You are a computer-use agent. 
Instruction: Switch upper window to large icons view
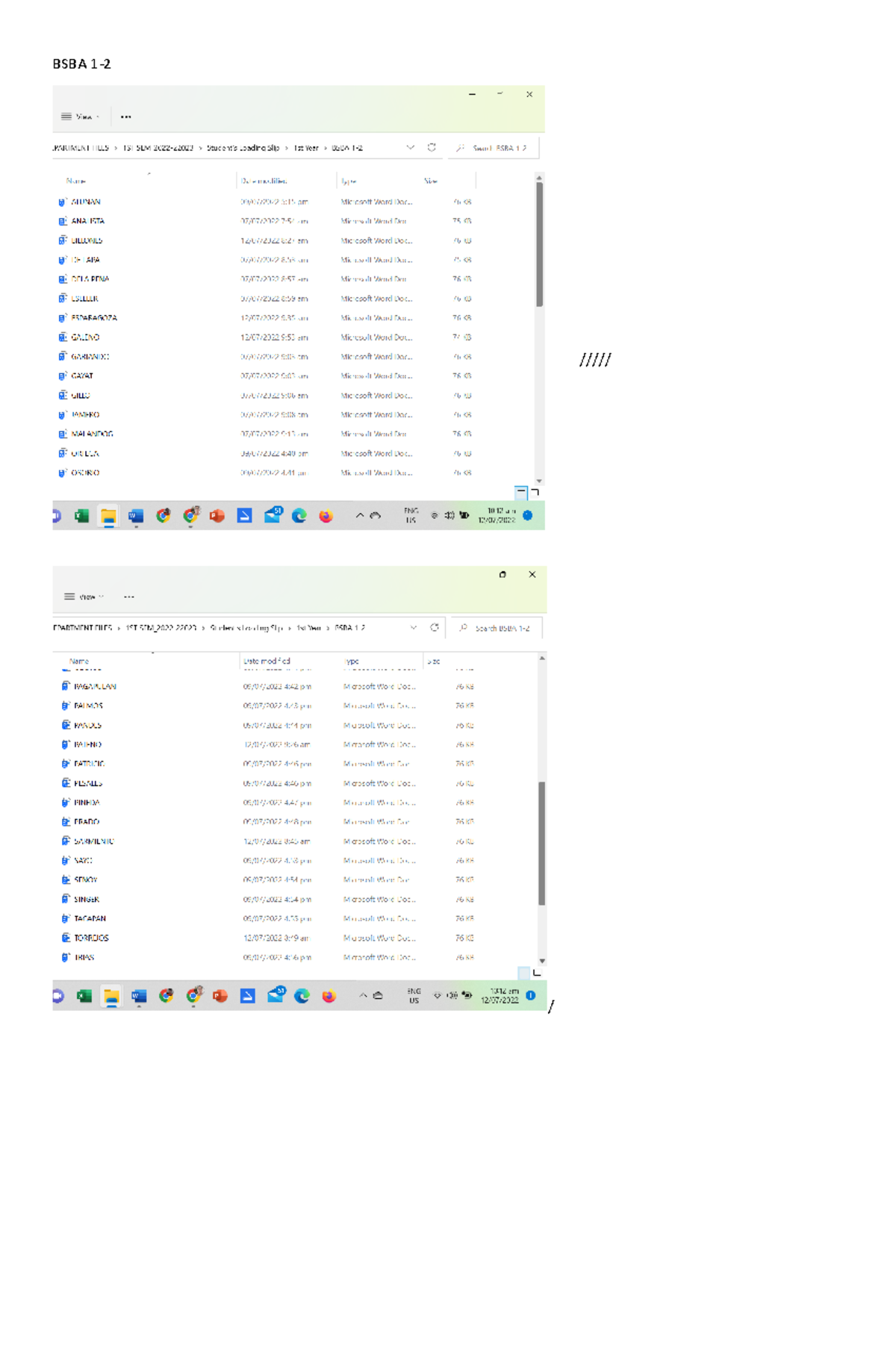pyautogui.click(x=535, y=492)
